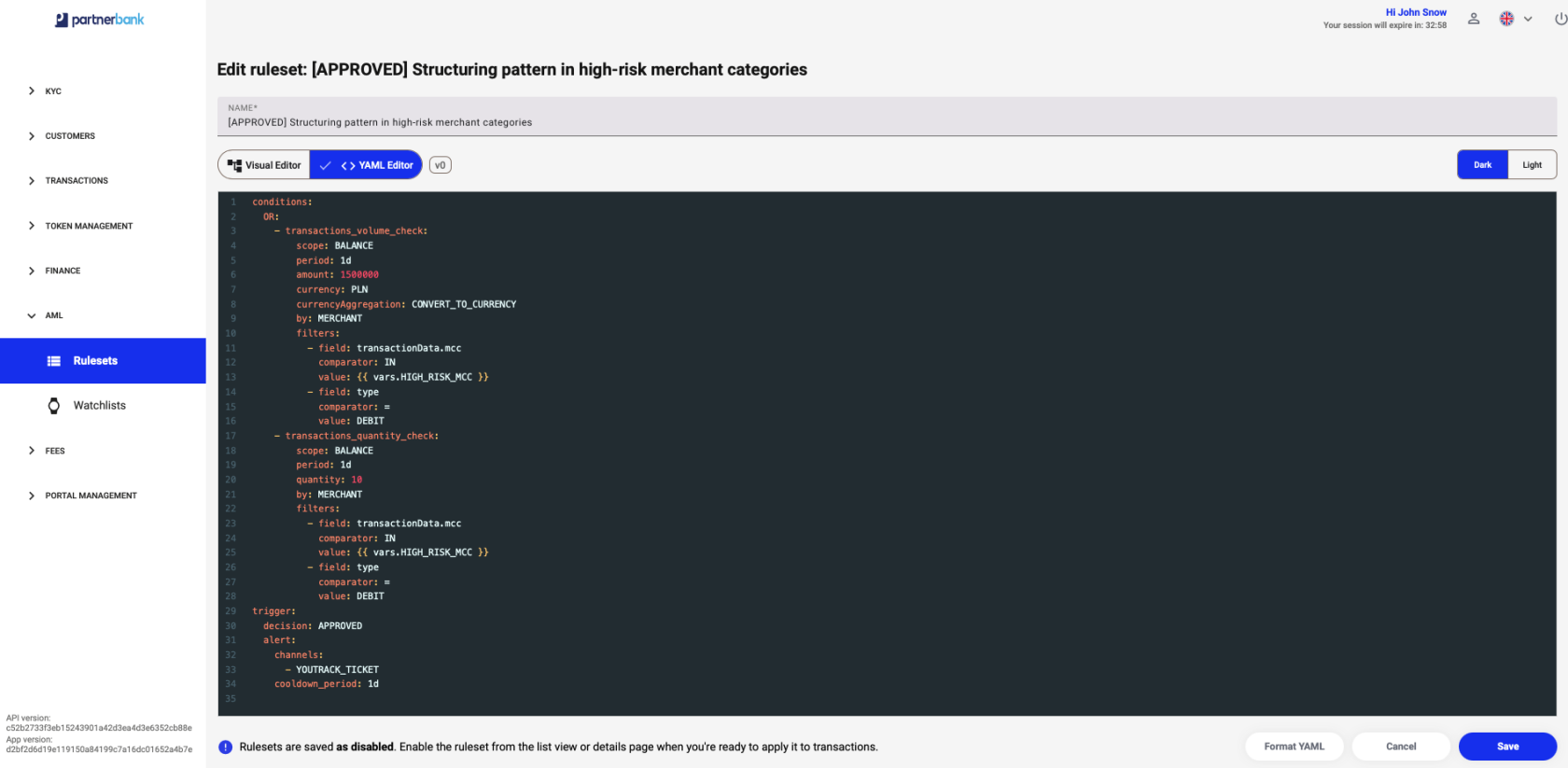Select the Light editor theme

click(x=1532, y=165)
